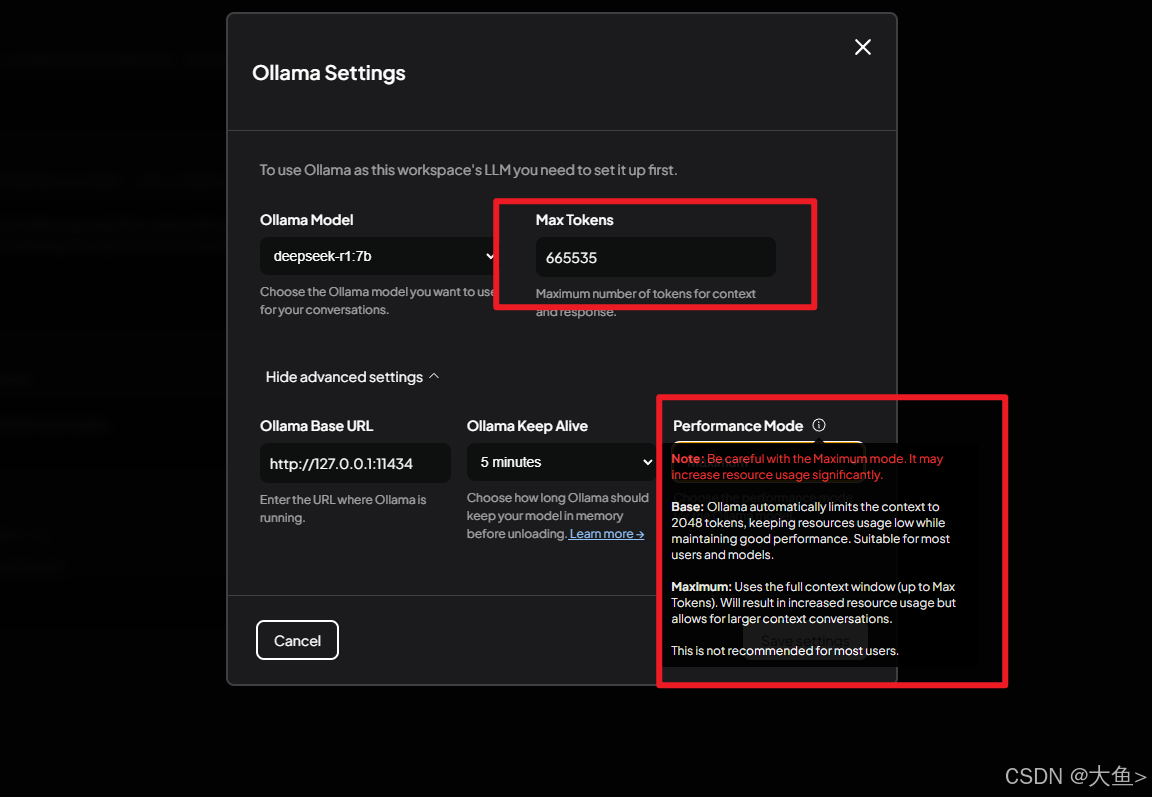Image resolution: width=1152 pixels, height=797 pixels.
Task: Close the Ollama Settings dialog
Action: 863,47
